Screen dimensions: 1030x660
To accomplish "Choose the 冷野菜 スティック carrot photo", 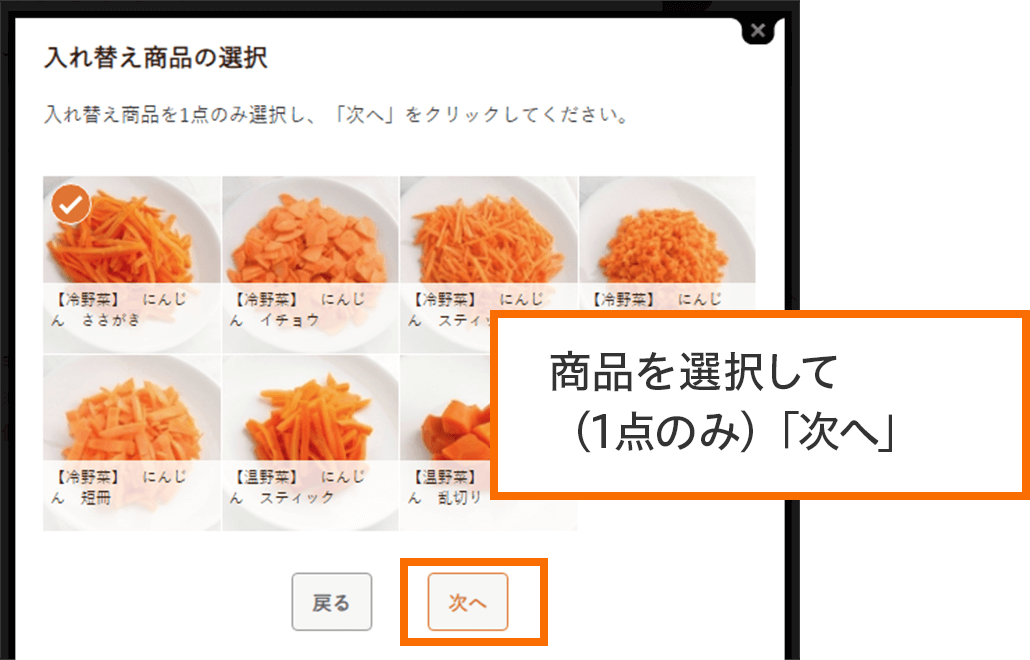I will click(x=489, y=231).
